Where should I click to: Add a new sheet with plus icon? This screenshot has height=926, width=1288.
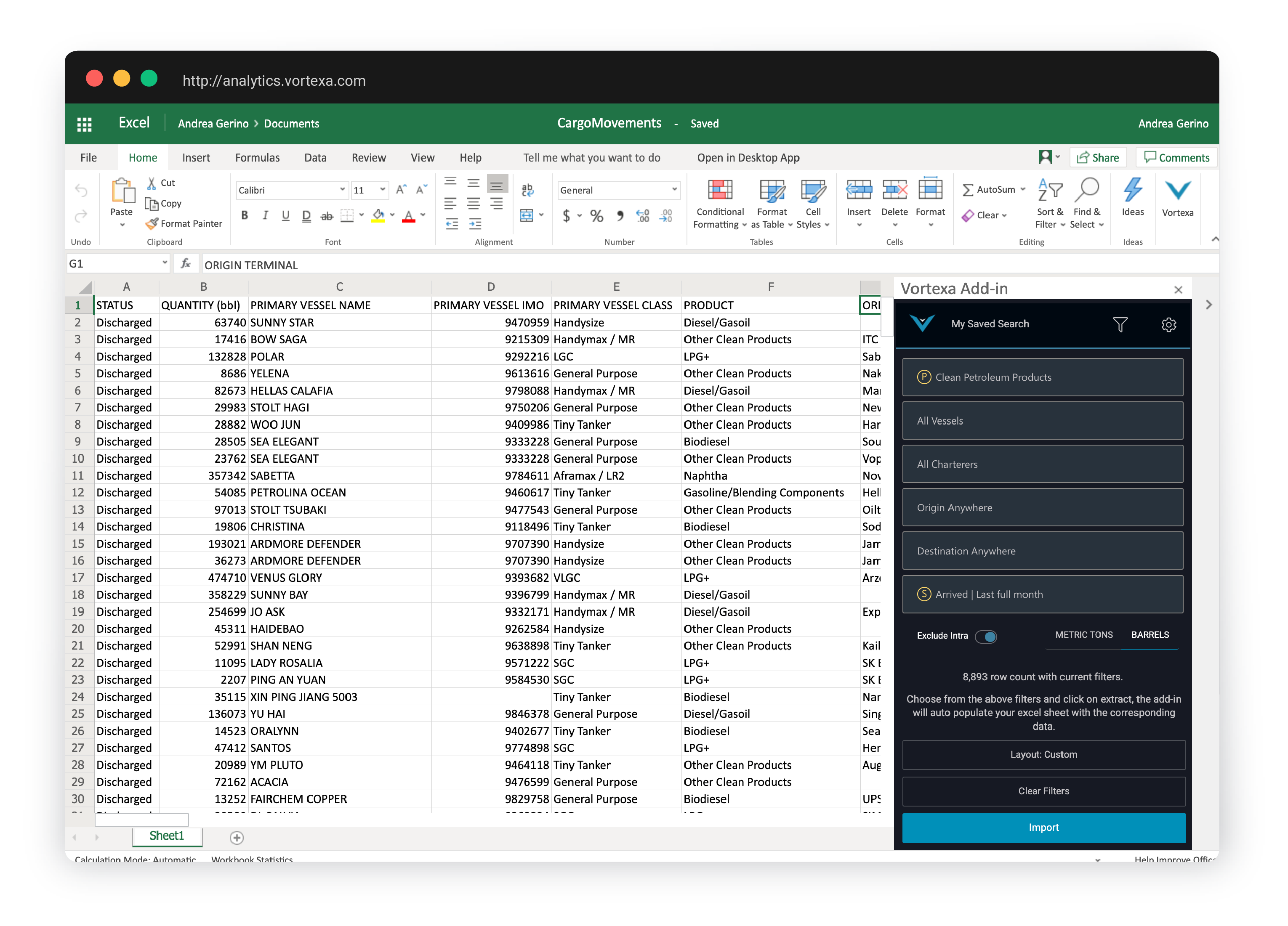tap(237, 837)
